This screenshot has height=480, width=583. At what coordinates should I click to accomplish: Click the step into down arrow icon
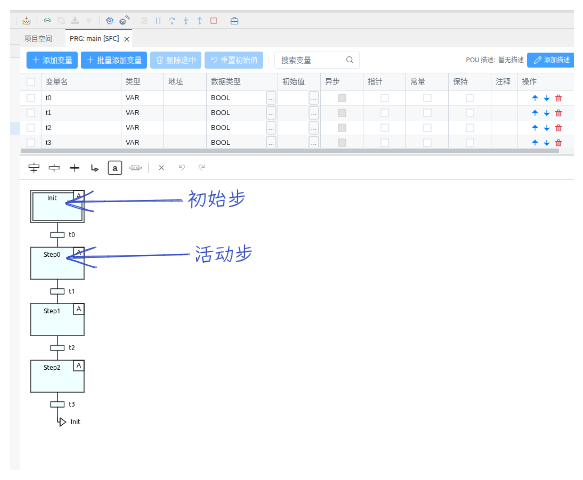pos(186,21)
